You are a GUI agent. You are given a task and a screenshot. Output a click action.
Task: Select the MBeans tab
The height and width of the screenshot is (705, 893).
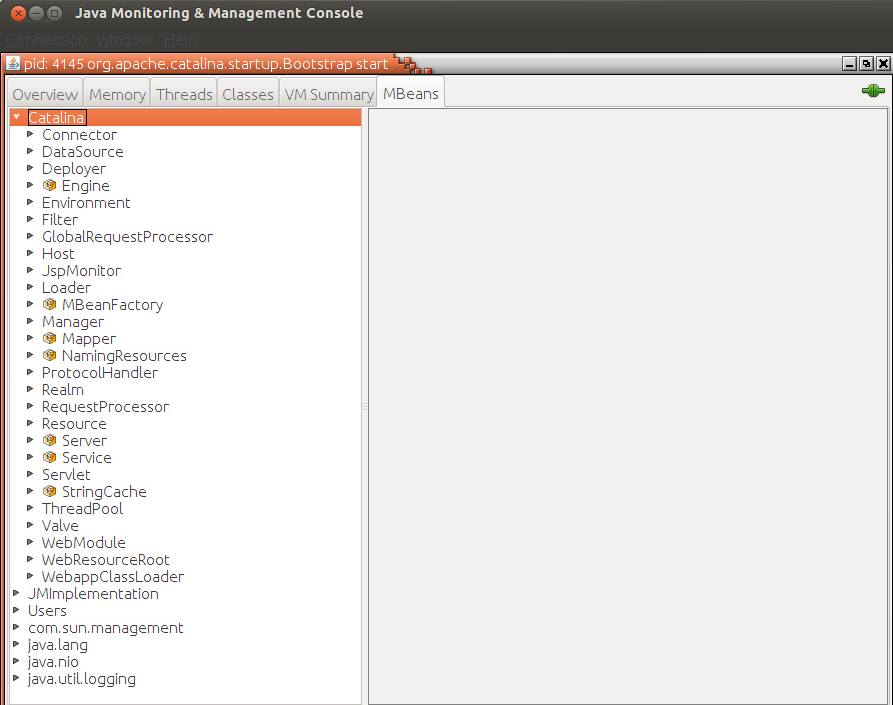click(411, 93)
